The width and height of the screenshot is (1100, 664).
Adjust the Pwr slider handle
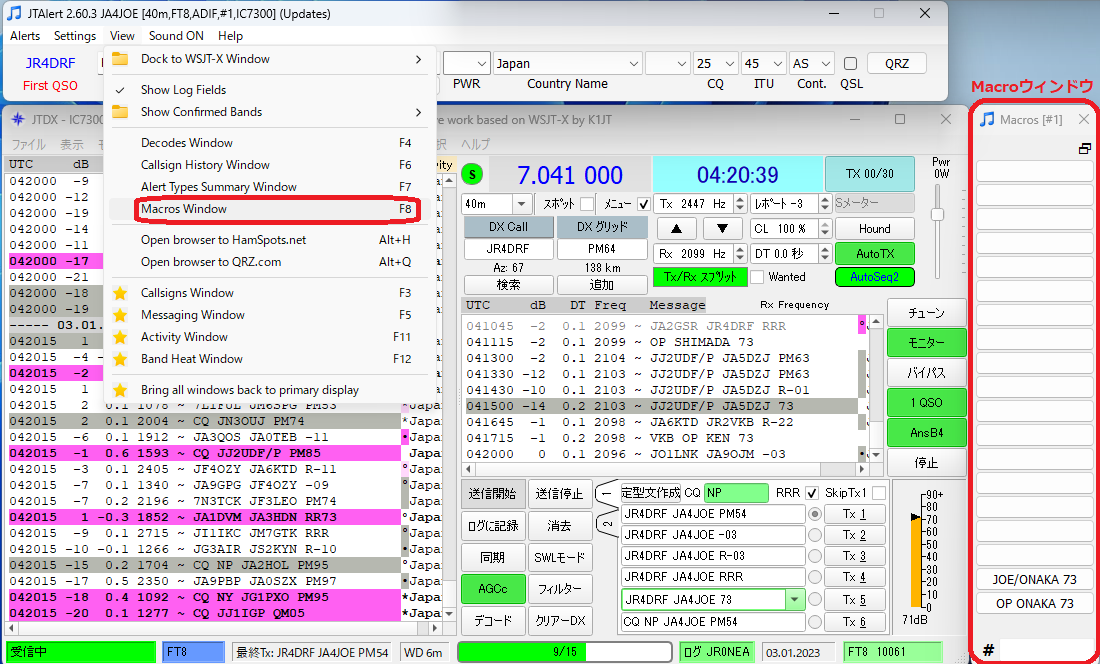(937, 215)
